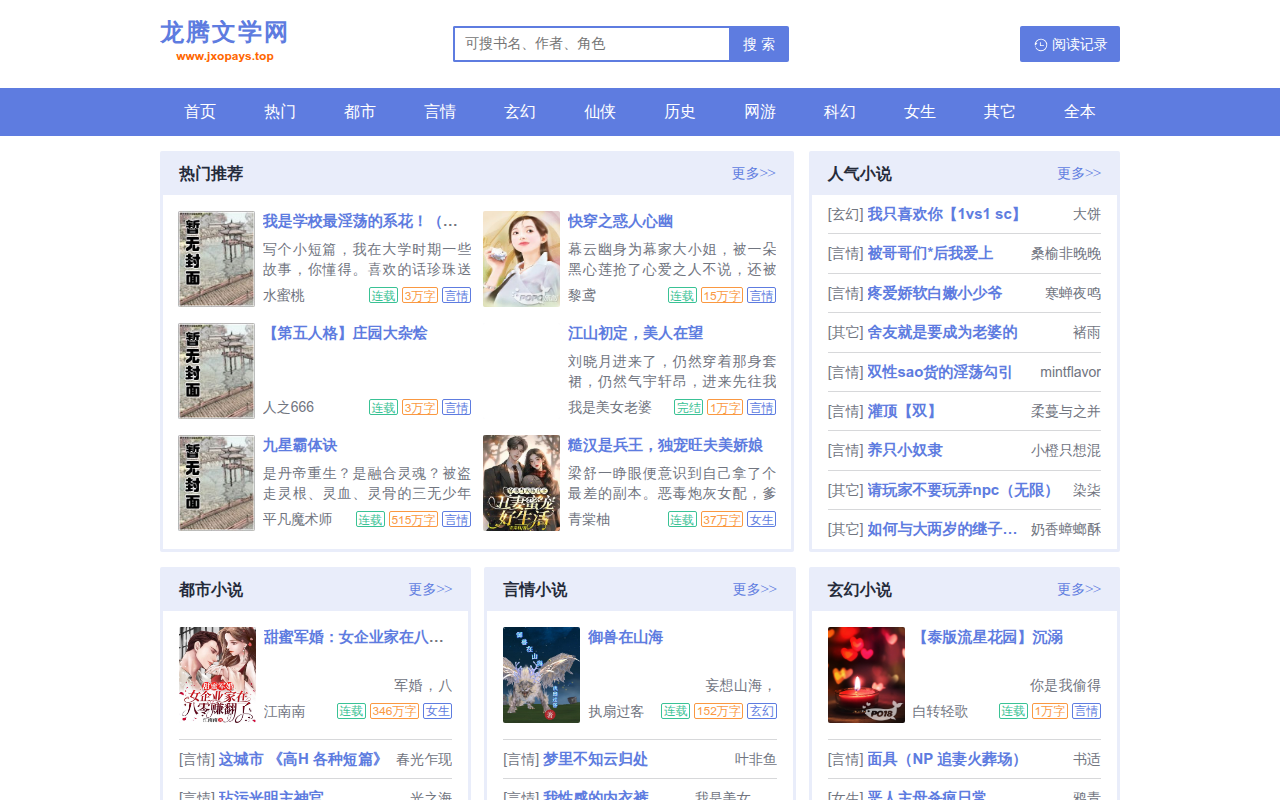Open 面具（NP 追妻火葬场） link
This screenshot has height=800, width=1280.
pyautogui.click(x=947, y=759)
